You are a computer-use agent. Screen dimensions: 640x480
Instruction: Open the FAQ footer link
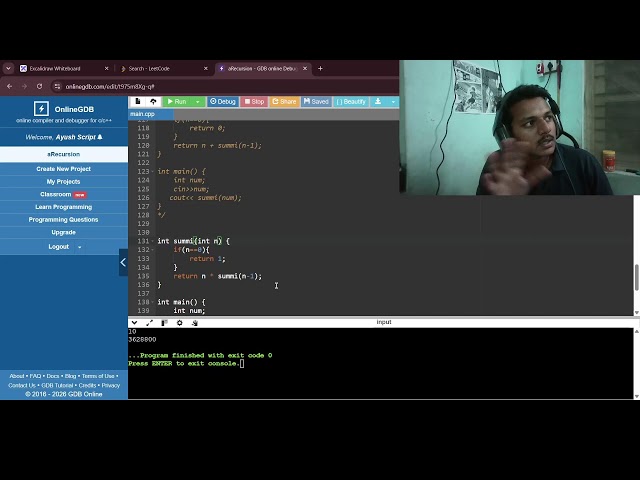tap(35, 376)
